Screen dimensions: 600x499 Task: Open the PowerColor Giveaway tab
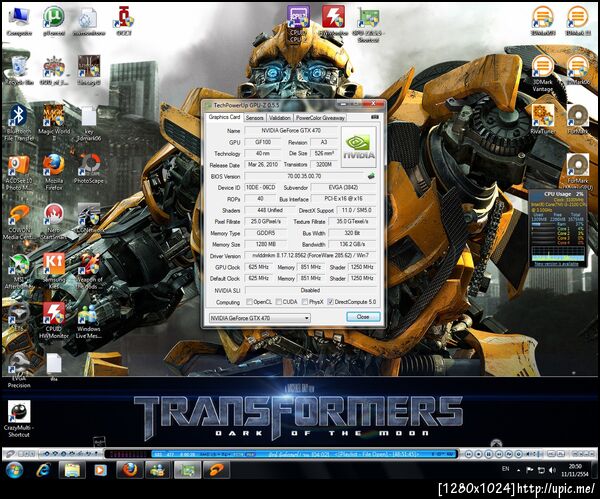point(320,117)
